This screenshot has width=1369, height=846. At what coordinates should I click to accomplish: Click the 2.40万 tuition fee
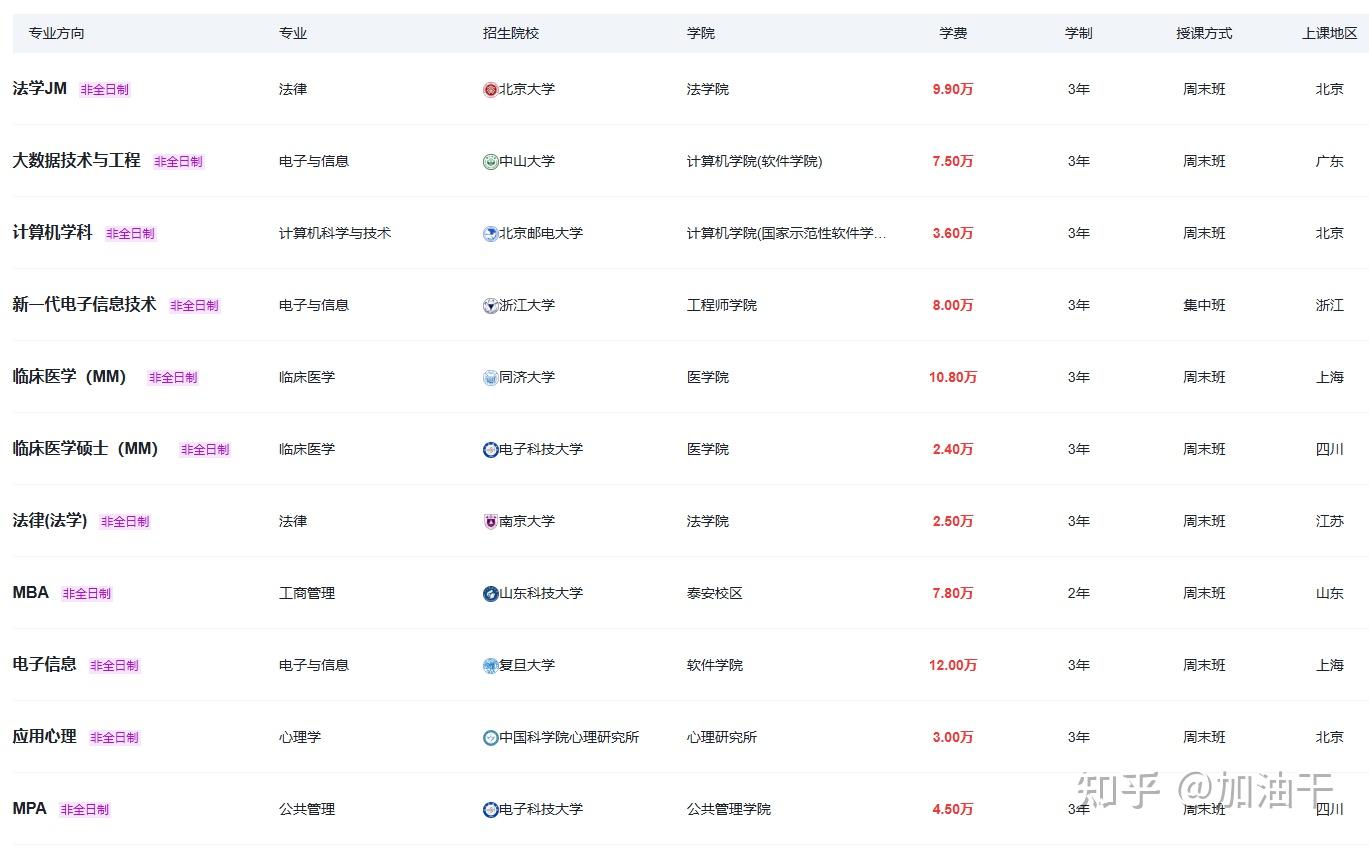click(x=953, y=449)
